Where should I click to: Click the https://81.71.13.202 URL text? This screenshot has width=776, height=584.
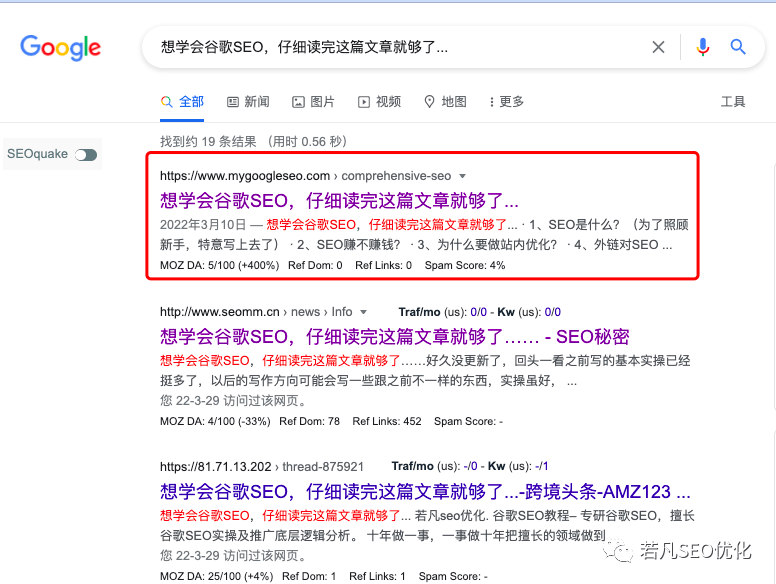click(216, 467)
